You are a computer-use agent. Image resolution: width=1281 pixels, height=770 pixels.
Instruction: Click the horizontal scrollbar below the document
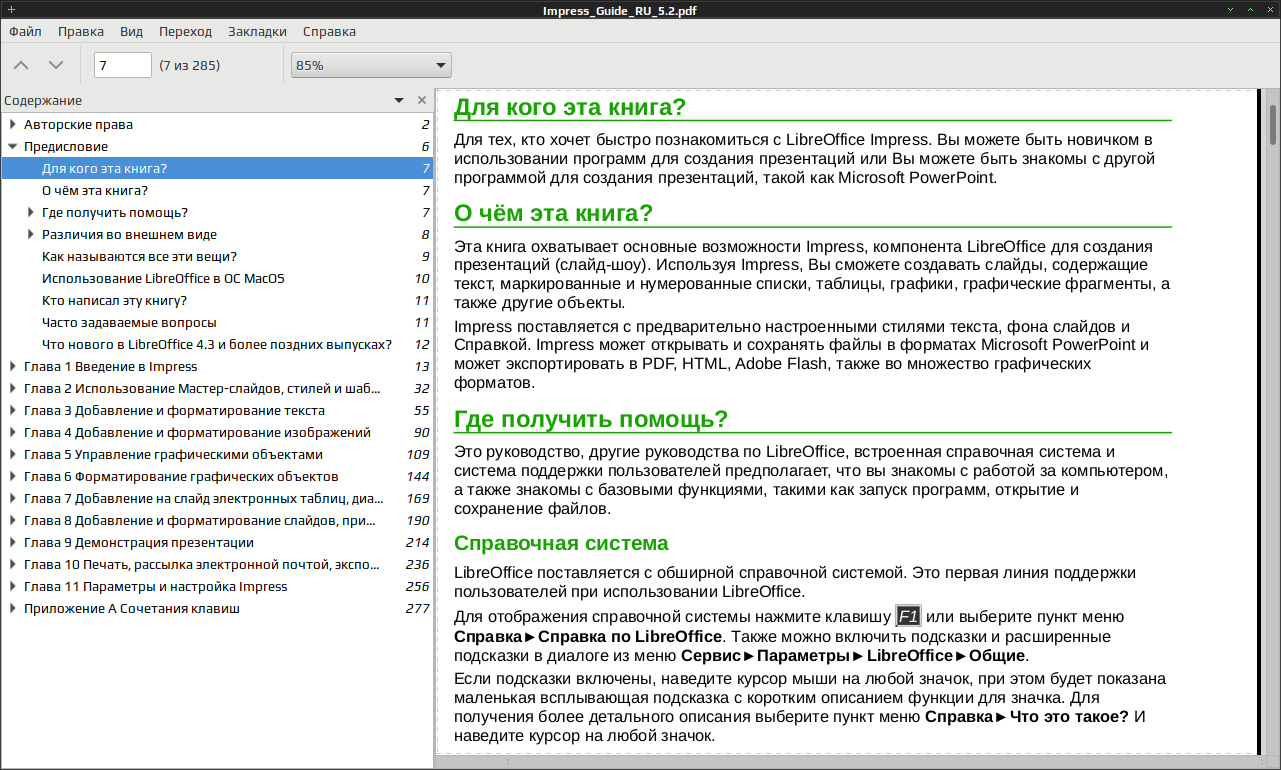(x=850, y=762)
